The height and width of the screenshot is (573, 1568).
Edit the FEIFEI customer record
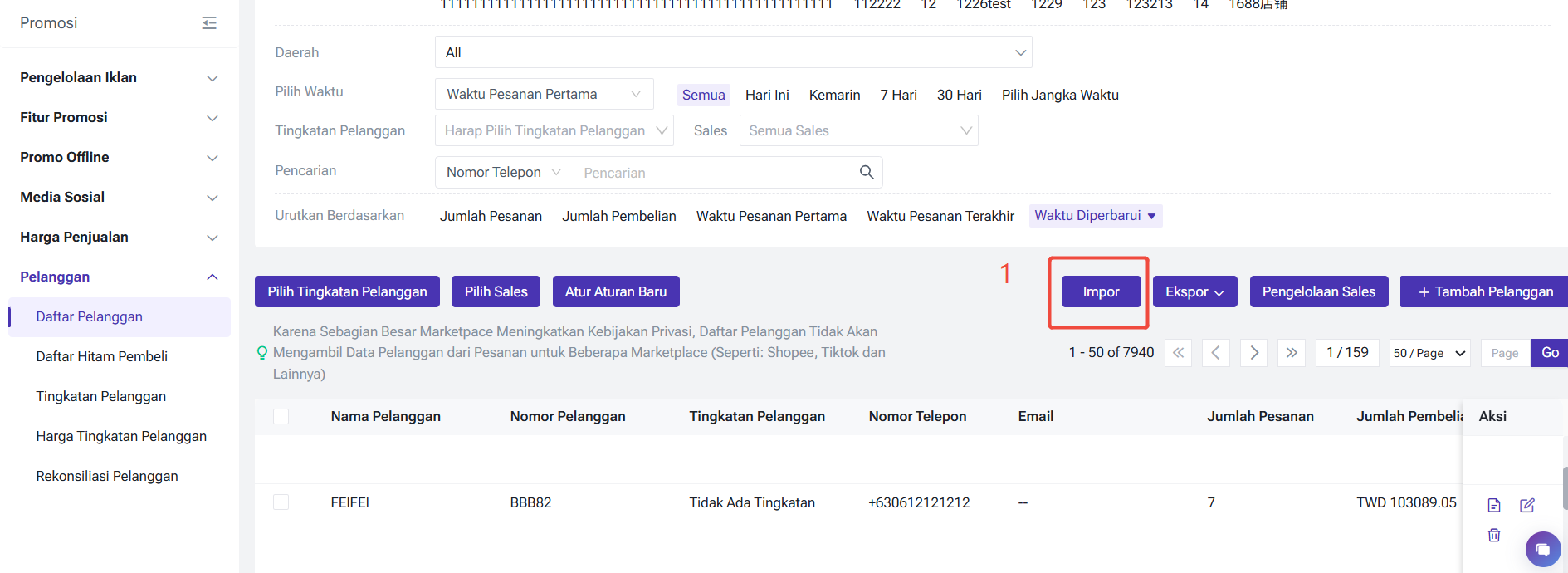point(1526,505)
